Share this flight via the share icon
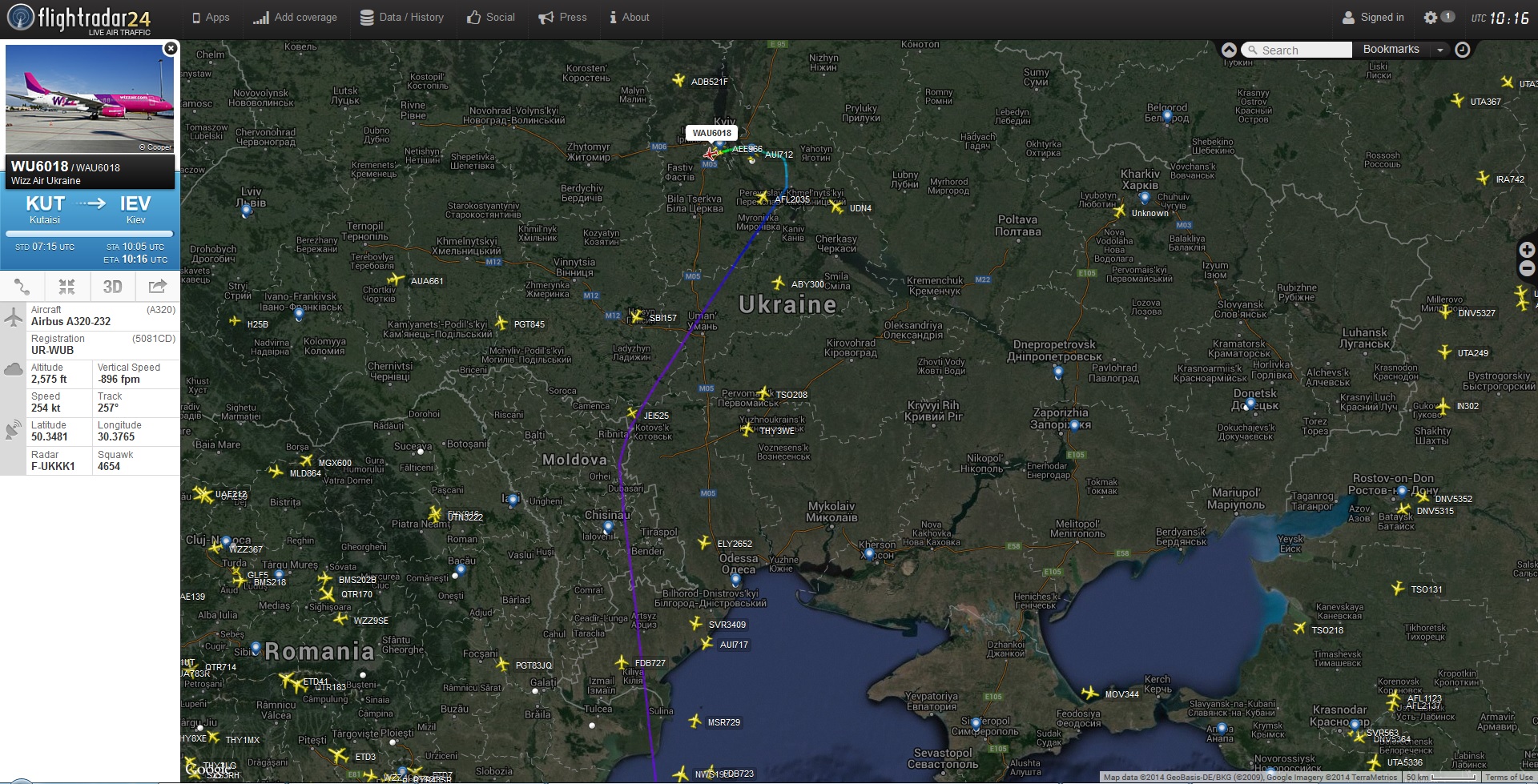The height and width of the screenshot is (784, 1538). [x=157, y=287]
